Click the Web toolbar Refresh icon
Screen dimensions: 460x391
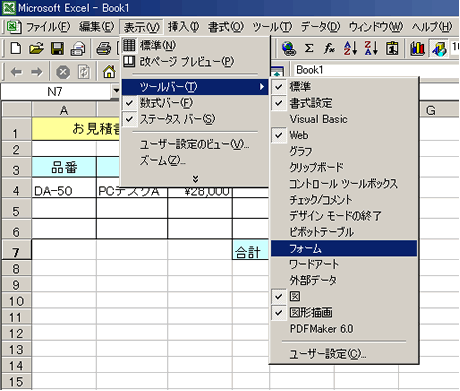point(83,72)
